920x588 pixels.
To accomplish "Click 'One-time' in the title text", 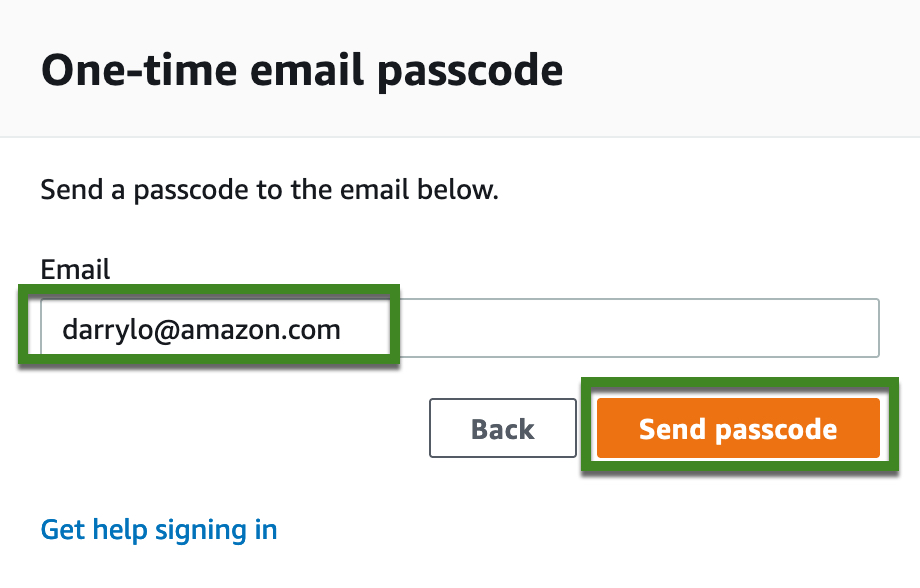I will 140,70.
